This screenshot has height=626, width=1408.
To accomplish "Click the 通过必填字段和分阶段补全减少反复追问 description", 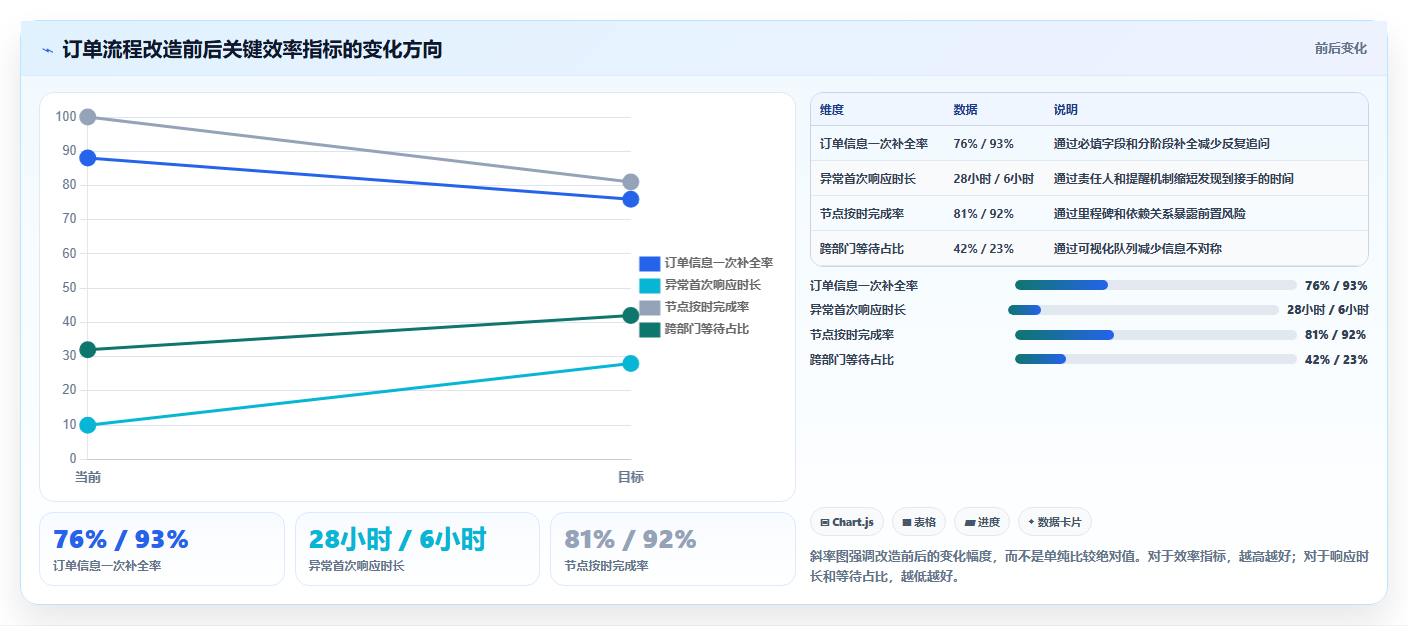I will coord(1162,144).
